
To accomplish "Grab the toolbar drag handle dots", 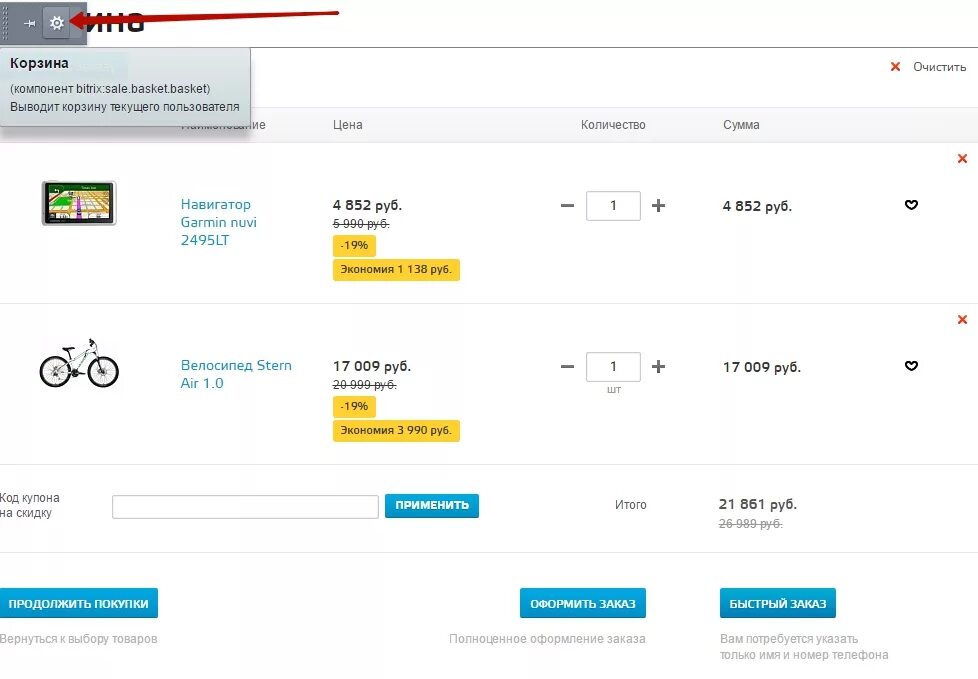I will [6, 23].
